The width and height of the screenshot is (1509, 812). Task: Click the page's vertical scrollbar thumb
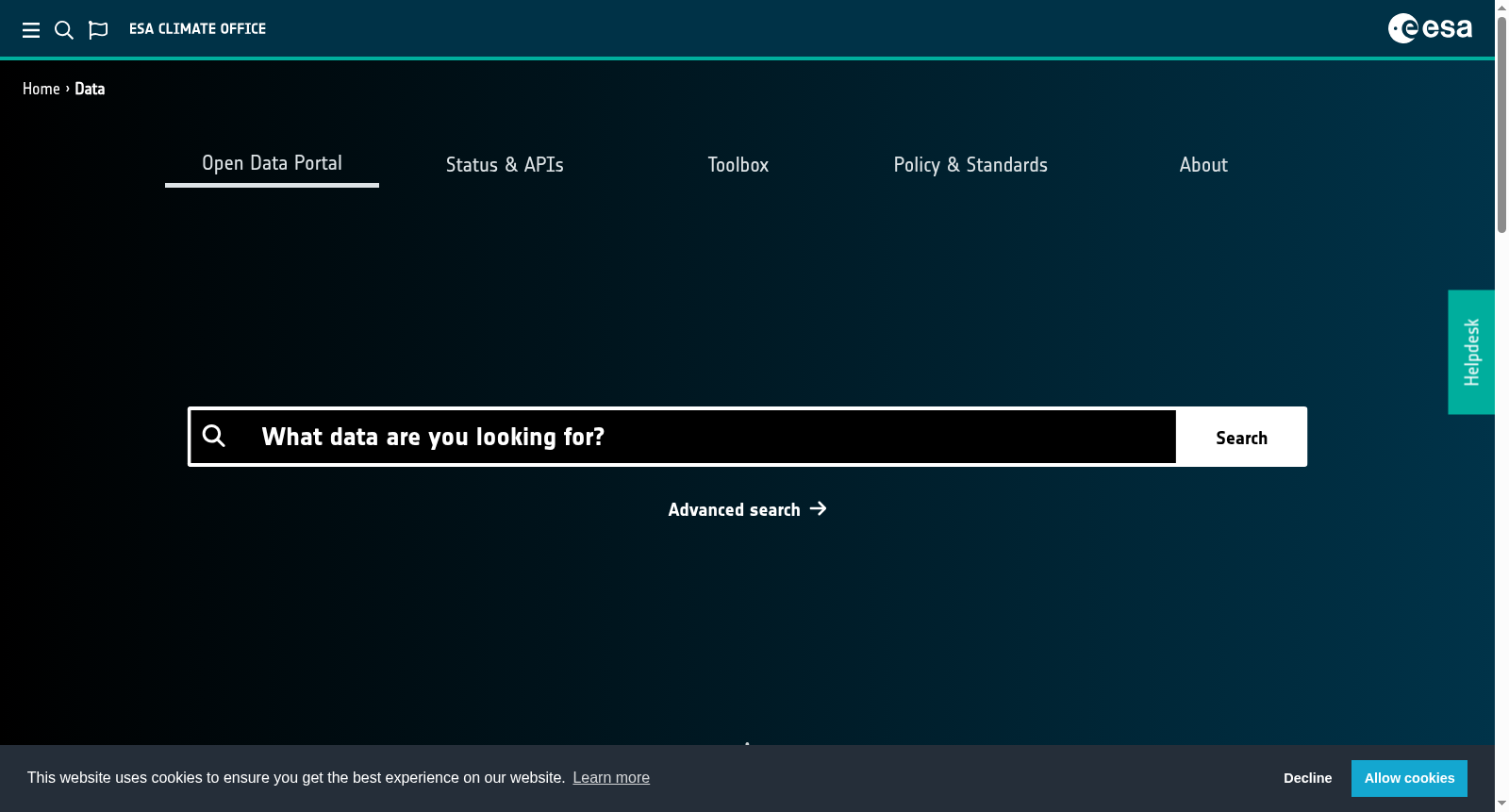tap(1501, 123)
